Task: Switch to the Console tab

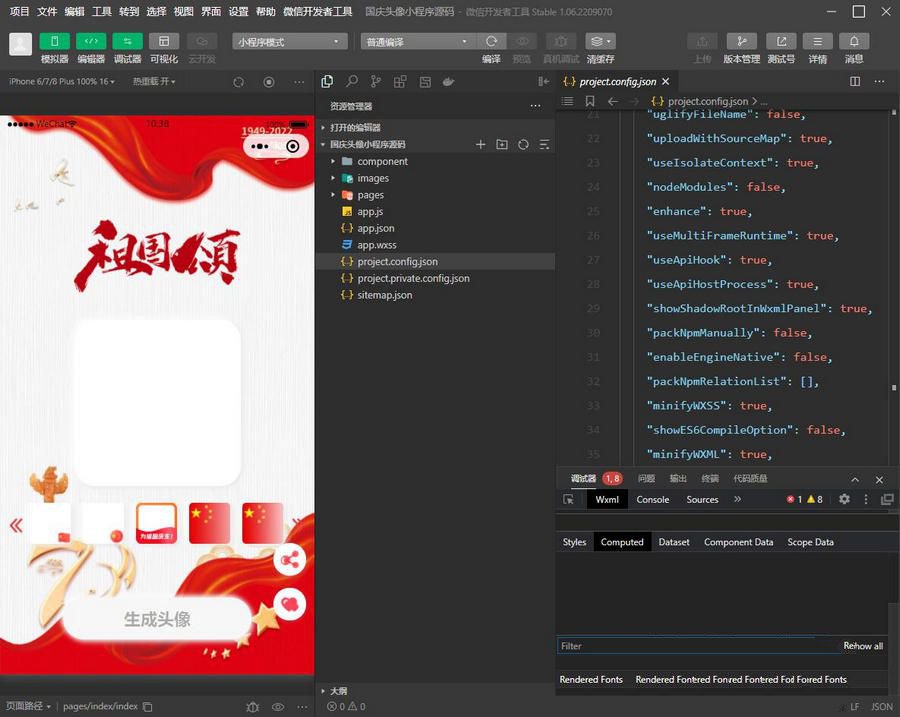Action: pyautogui.click(x=653, y=499)
